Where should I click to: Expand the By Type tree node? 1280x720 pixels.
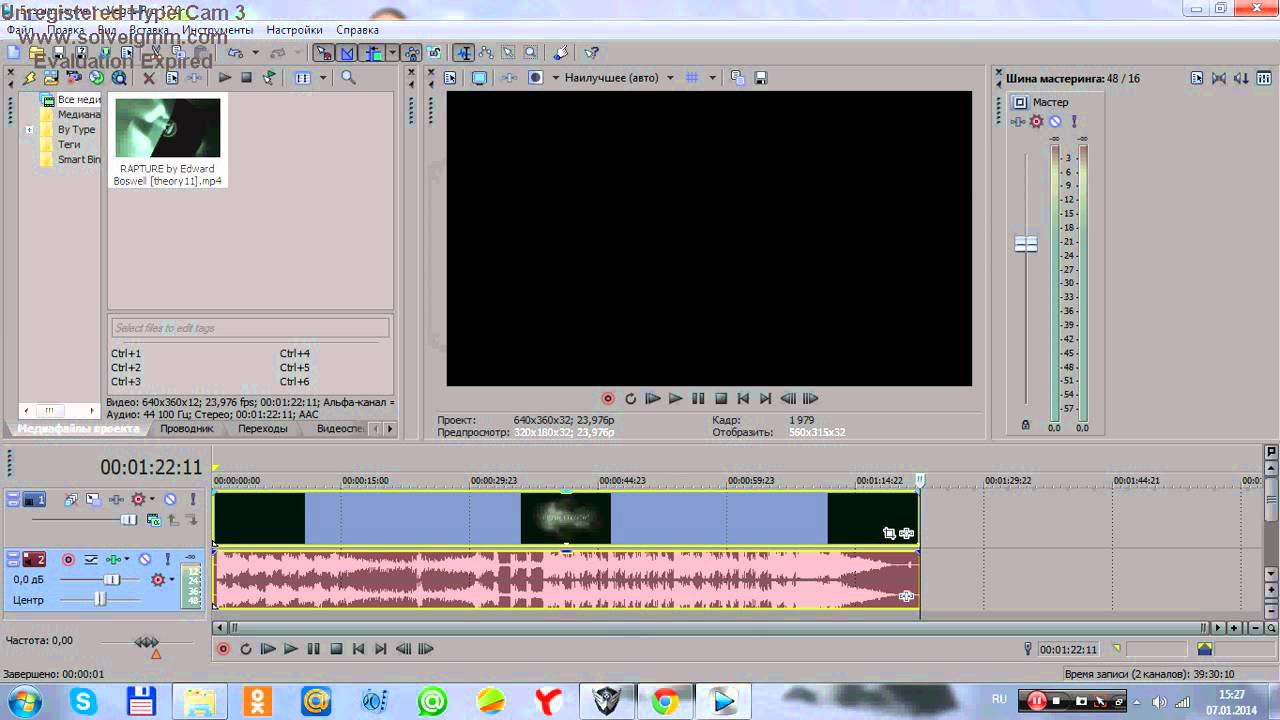29,130
